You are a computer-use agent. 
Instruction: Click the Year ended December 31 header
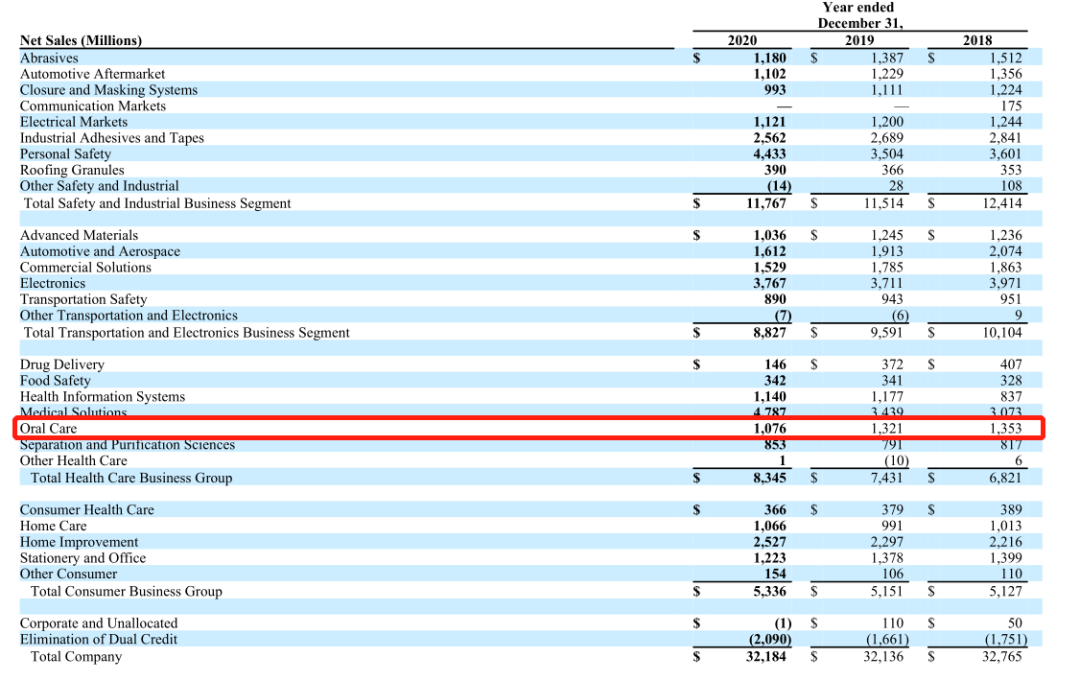click(859, 15)
